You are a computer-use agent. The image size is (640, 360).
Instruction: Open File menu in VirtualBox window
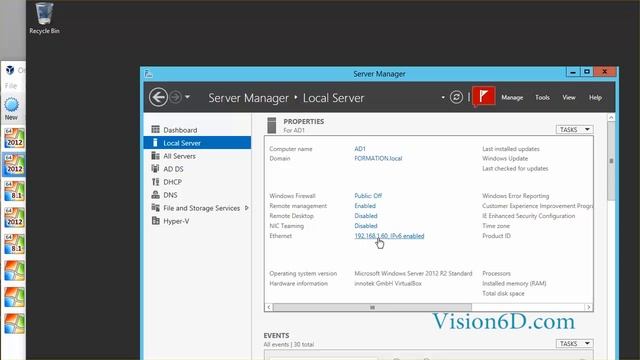click(x=11, y=86)
